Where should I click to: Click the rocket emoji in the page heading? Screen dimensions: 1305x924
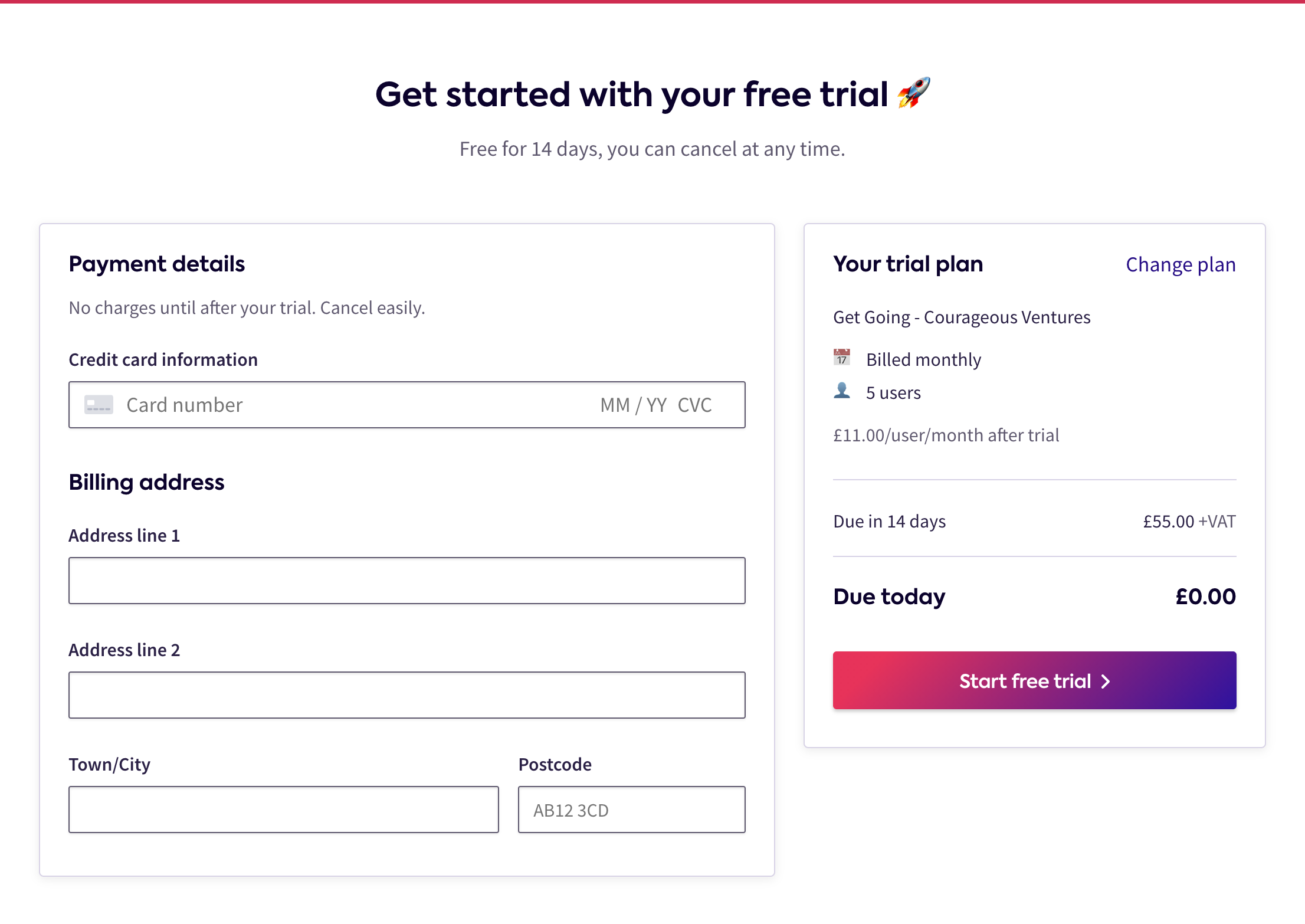[913, 94]
